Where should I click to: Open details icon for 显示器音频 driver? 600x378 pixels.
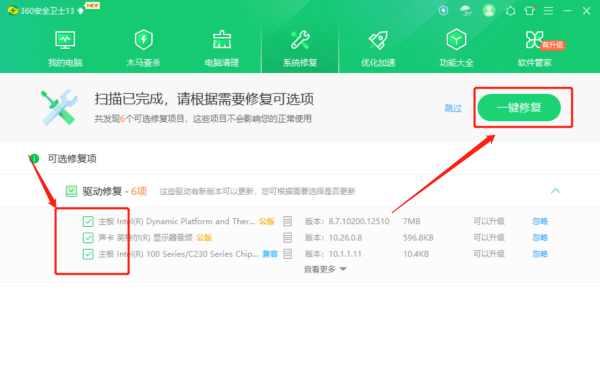pyautogui.click(x=288, y=238)
